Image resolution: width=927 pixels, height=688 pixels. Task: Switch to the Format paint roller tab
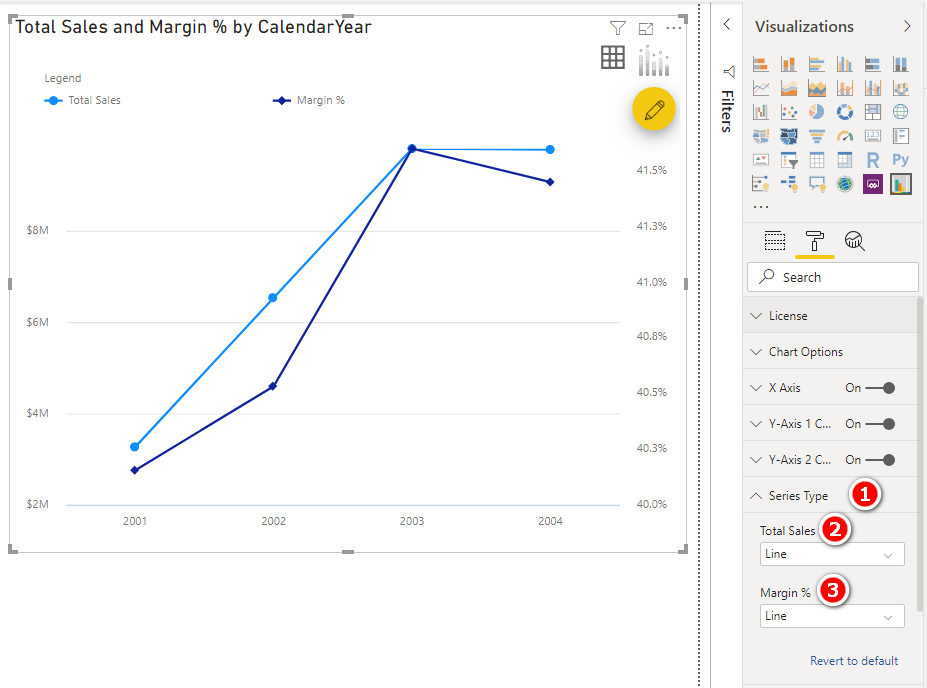coord(815,241)
